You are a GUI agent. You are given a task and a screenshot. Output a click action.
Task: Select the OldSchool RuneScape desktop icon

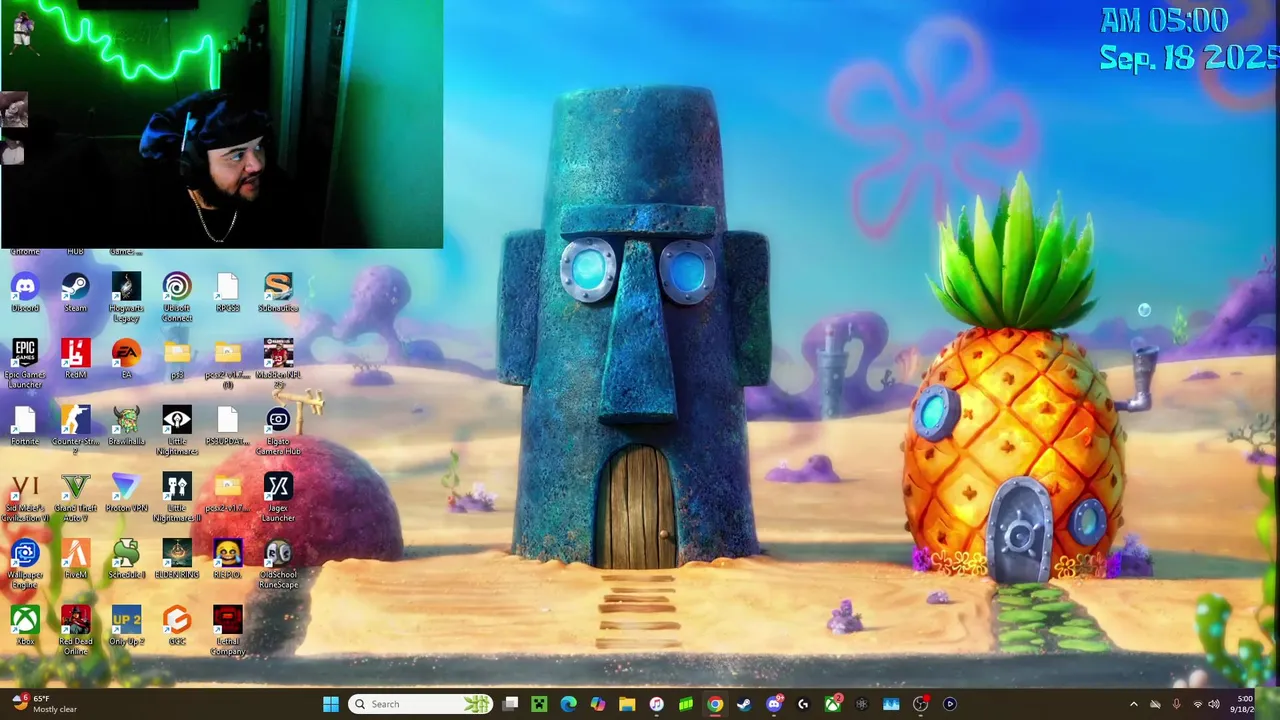pos(278,565)
